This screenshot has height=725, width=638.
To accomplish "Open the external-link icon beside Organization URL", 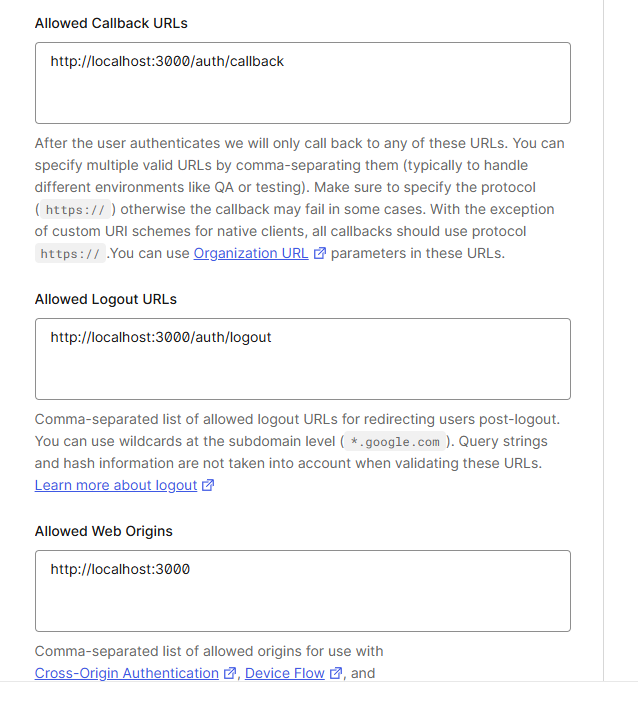I will pyautogui.click(x=320, y=254).
